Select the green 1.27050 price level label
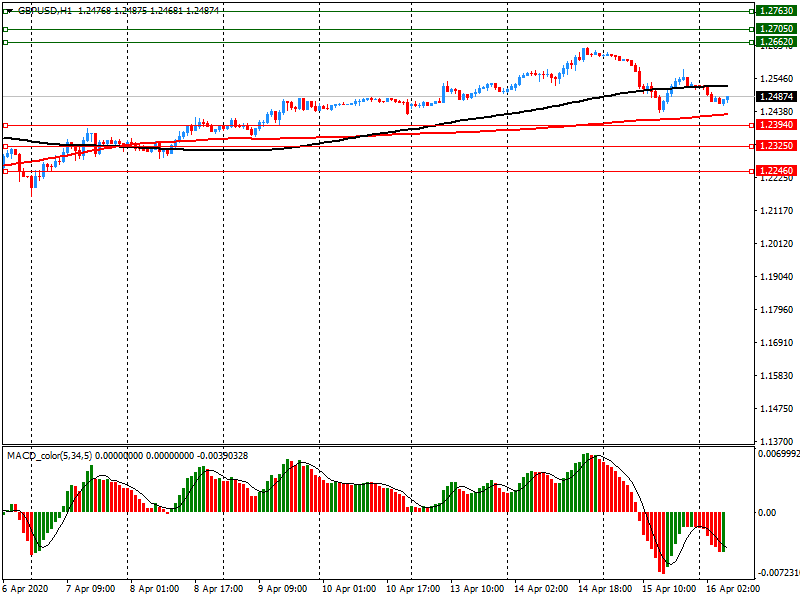Image resolution: width=800 pixels, height=600 pixels. (777, 29)
